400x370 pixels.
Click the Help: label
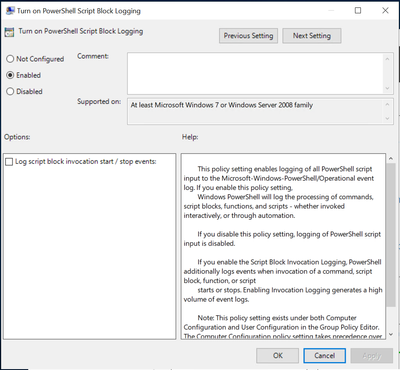pos(190,137)
